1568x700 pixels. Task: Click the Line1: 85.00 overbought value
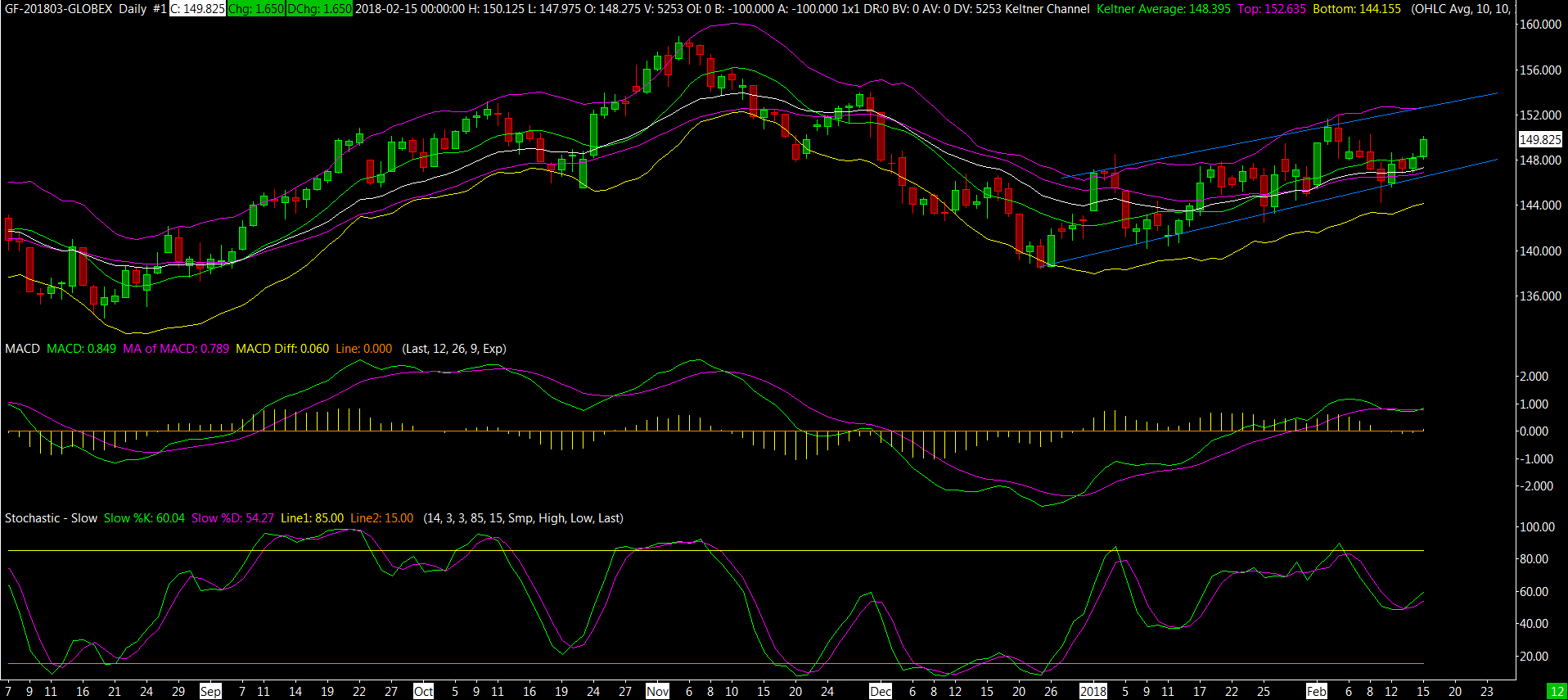click(x=312, y=518)
